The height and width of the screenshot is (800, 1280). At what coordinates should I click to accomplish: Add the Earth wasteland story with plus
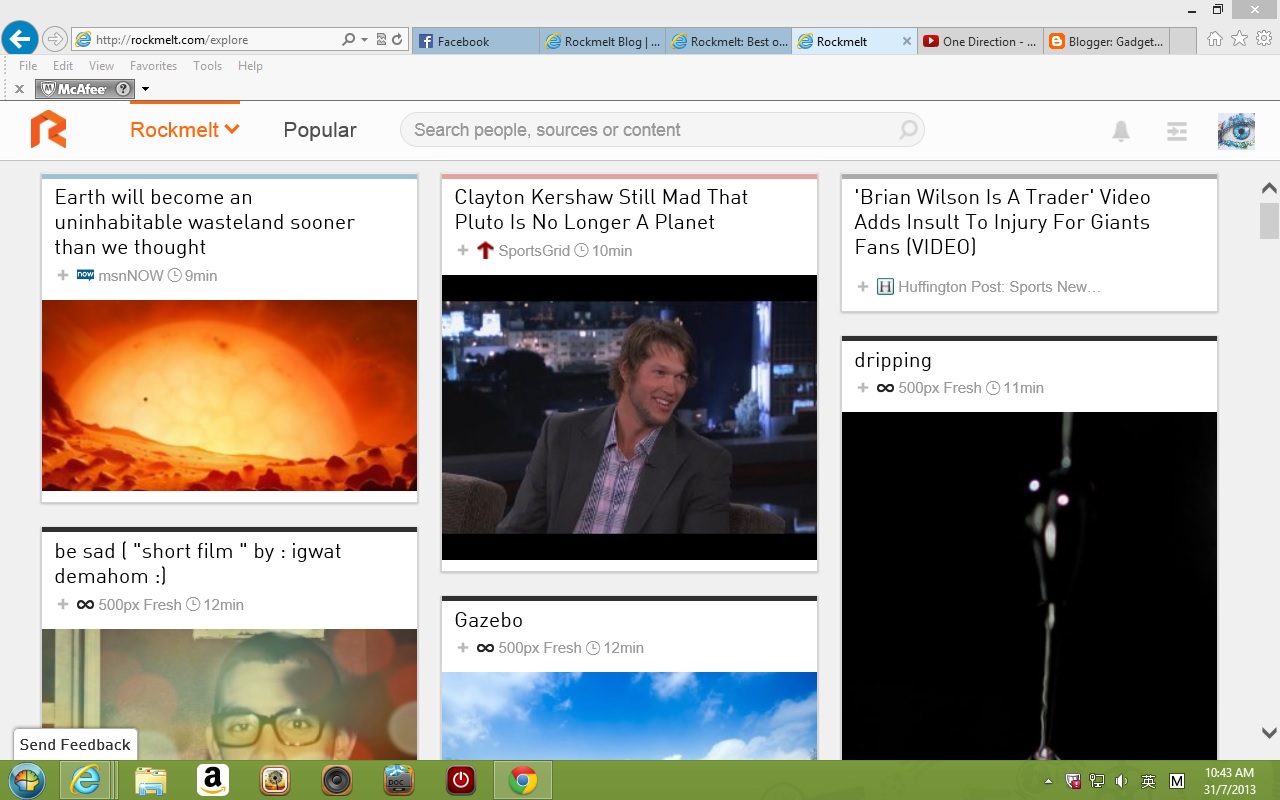63,275
